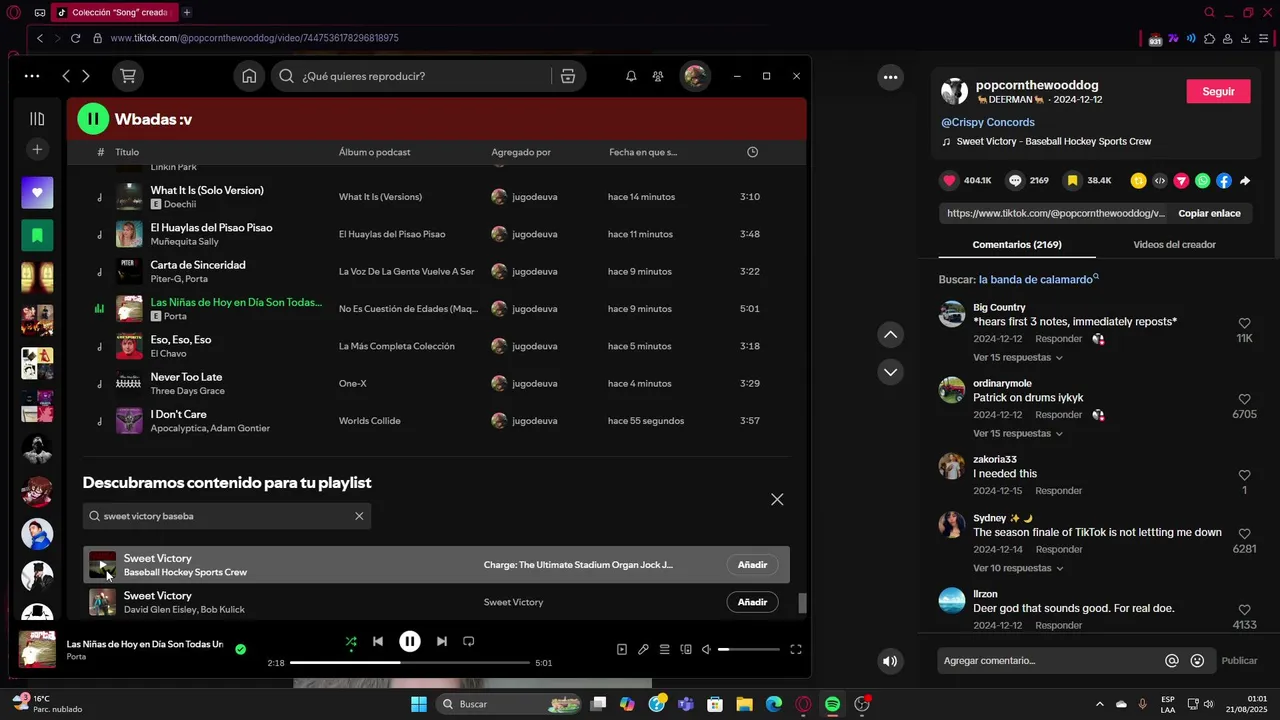This screenshot has width=1280, height=720.
Task: Sort by Título column header
Action: (x=127, y=152)
